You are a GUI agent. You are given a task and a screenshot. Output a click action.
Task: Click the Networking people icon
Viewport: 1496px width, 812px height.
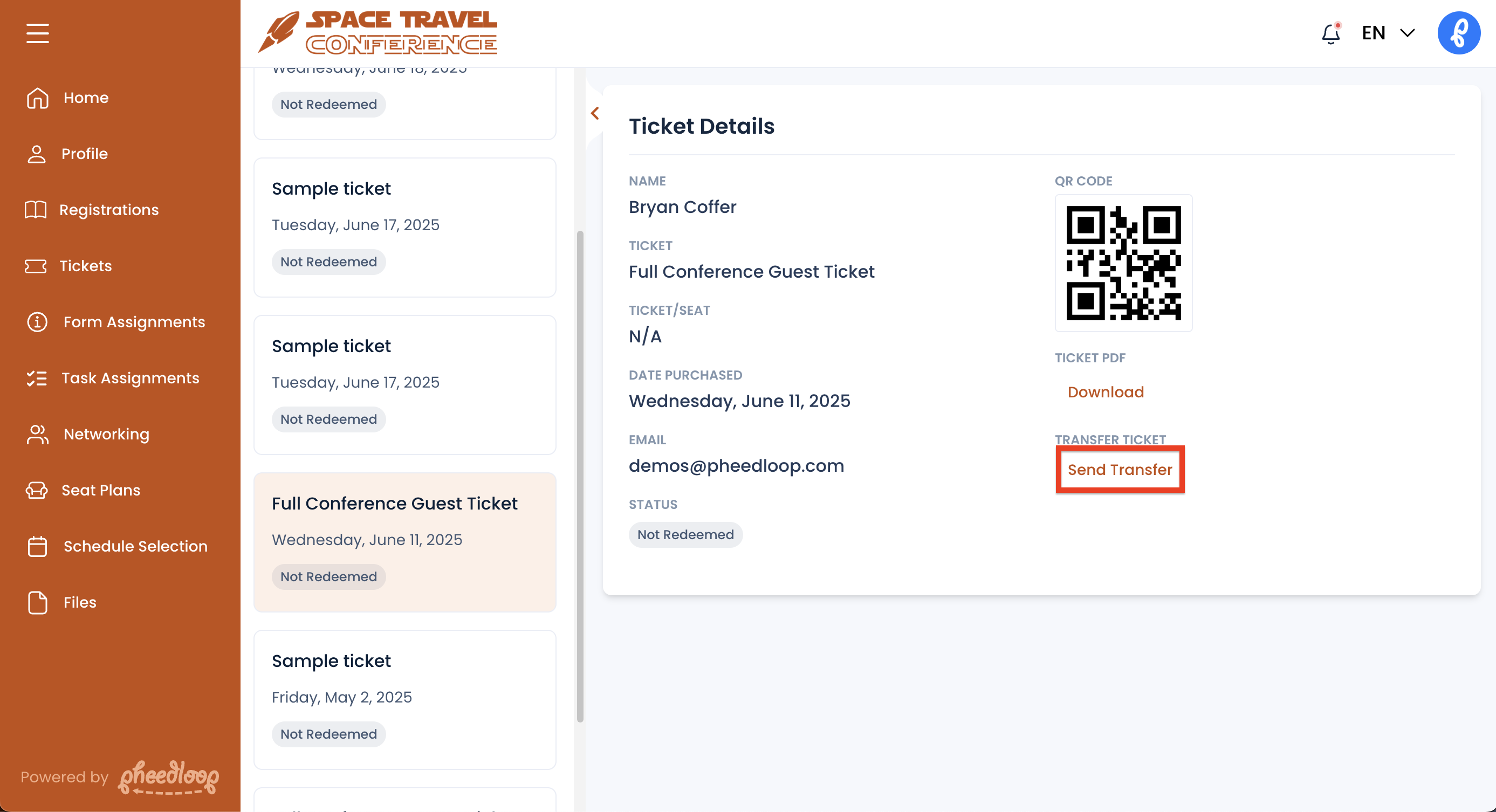point(37,434)
